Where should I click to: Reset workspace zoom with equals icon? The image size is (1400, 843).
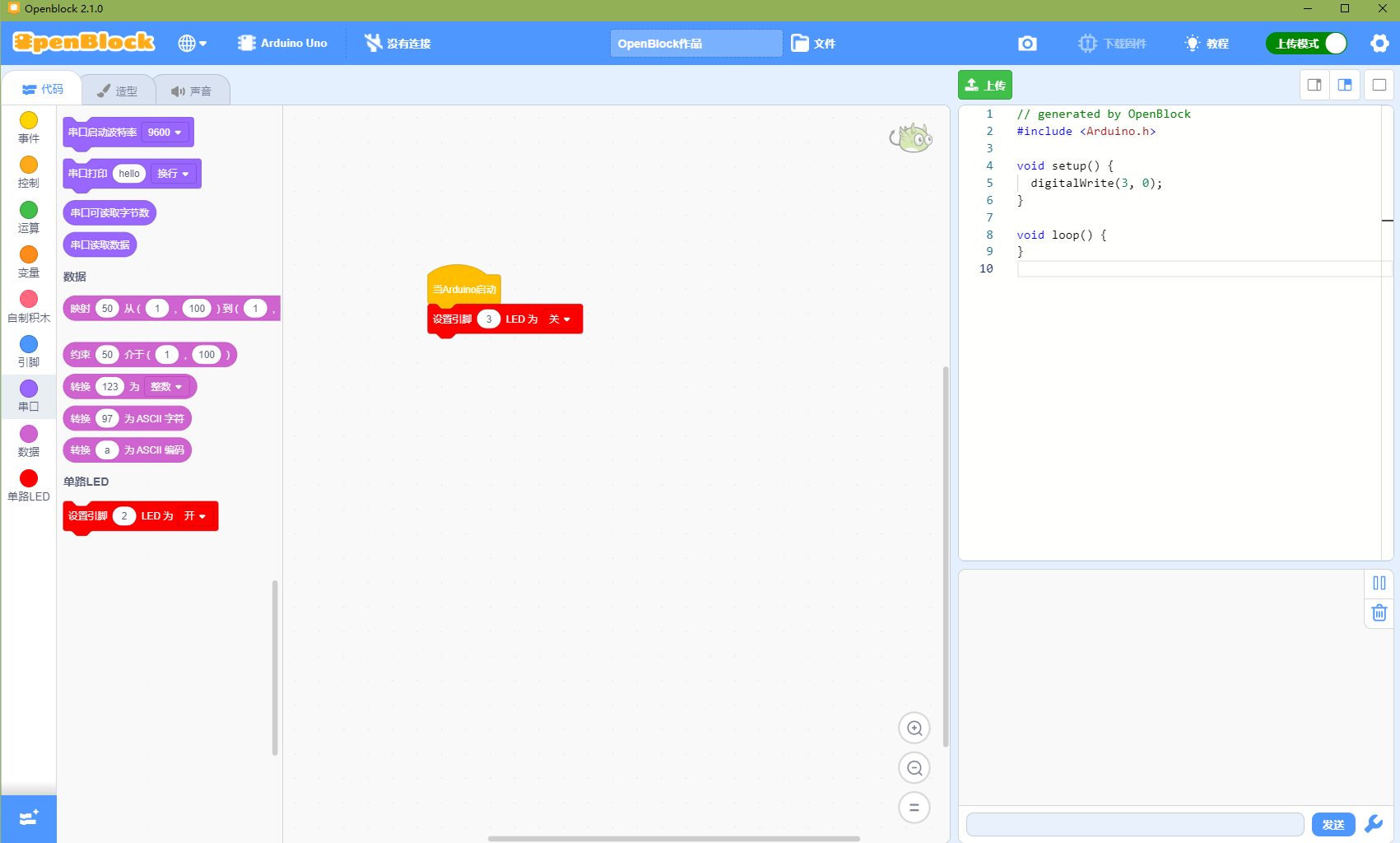tap(914, 808)
